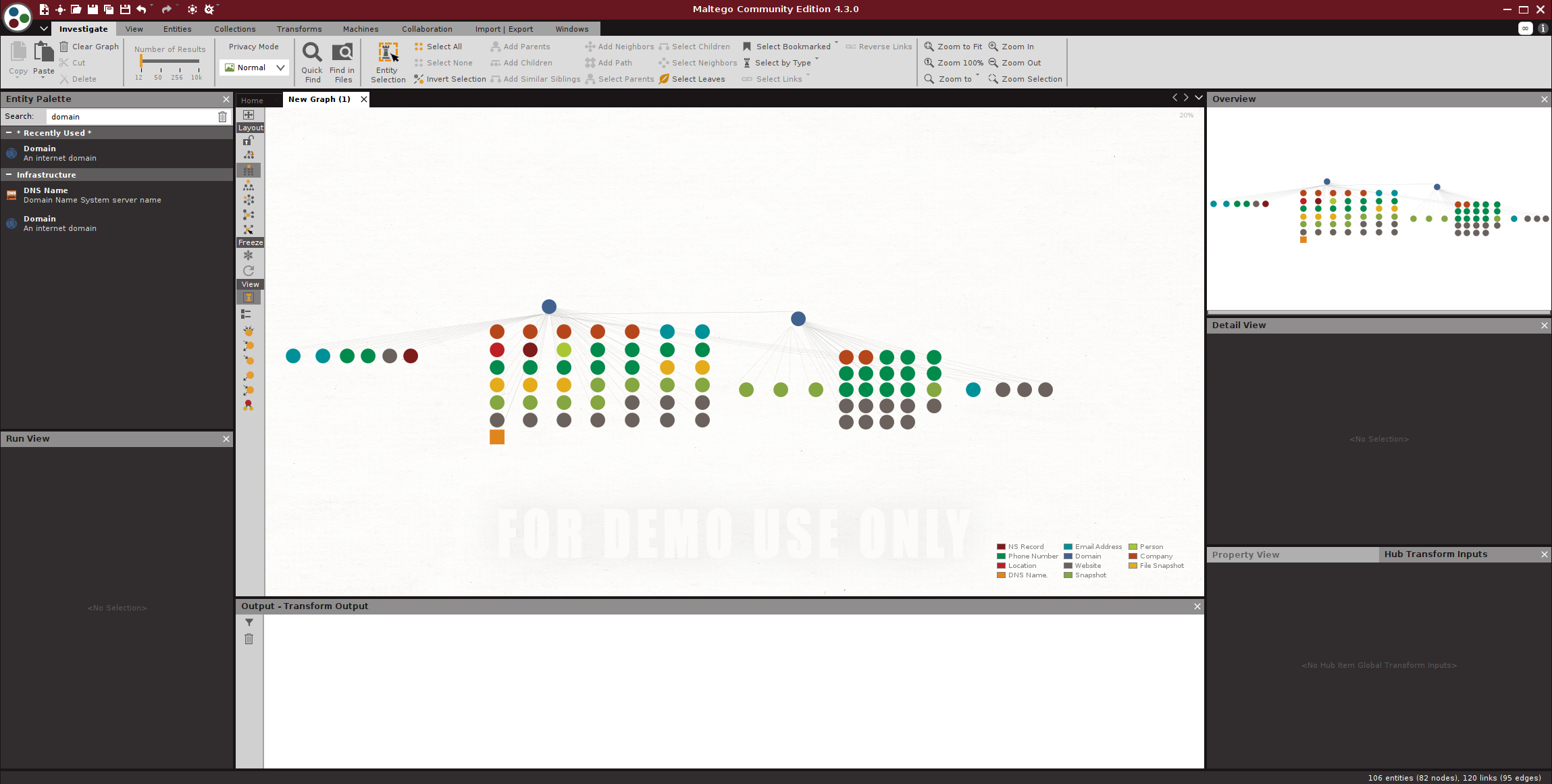Click the Quick Find magnifier icon
The height and width of the screenshot is (784, 1552).
pos(311,53)
